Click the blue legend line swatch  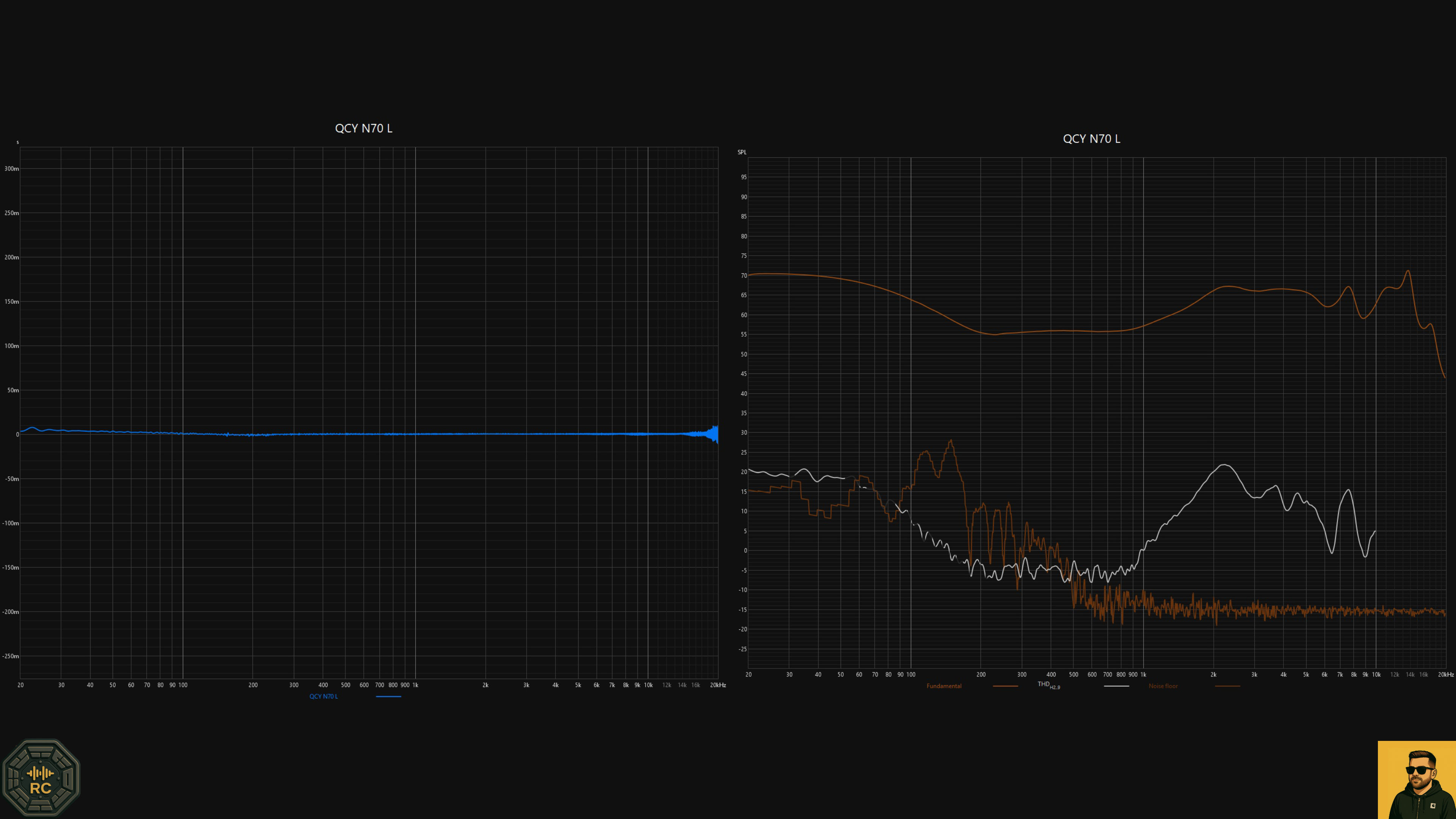[x=388, y=697]
